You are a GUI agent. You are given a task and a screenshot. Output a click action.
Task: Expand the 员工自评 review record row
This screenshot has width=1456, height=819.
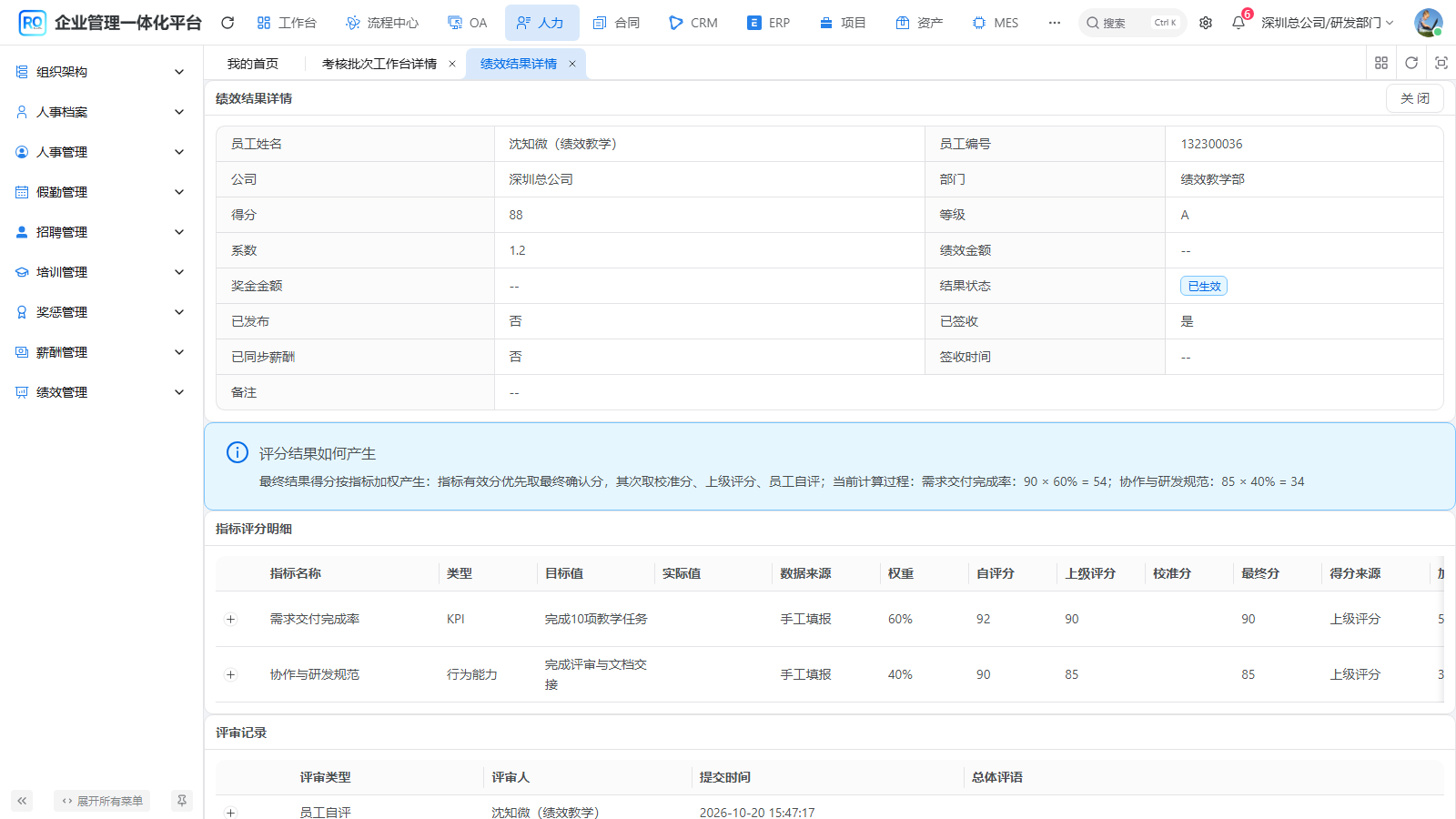(x=231, y=813)
